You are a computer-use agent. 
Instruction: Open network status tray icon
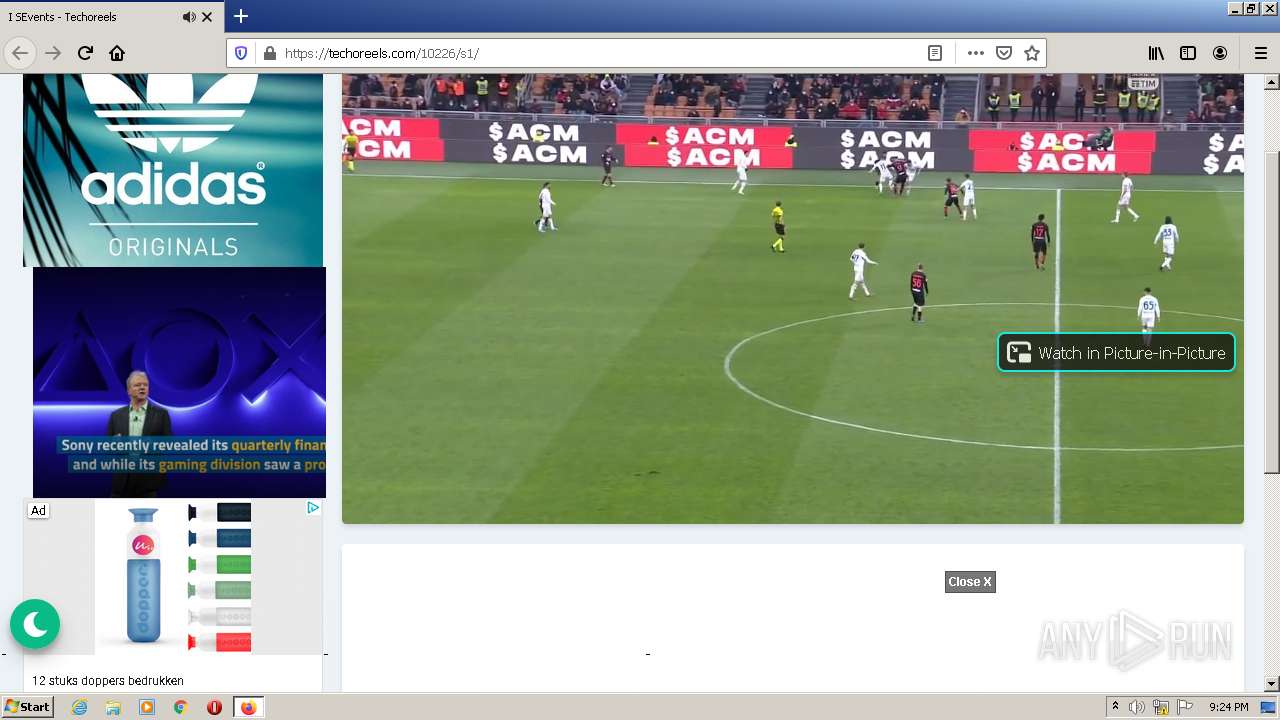point(1161,707)
